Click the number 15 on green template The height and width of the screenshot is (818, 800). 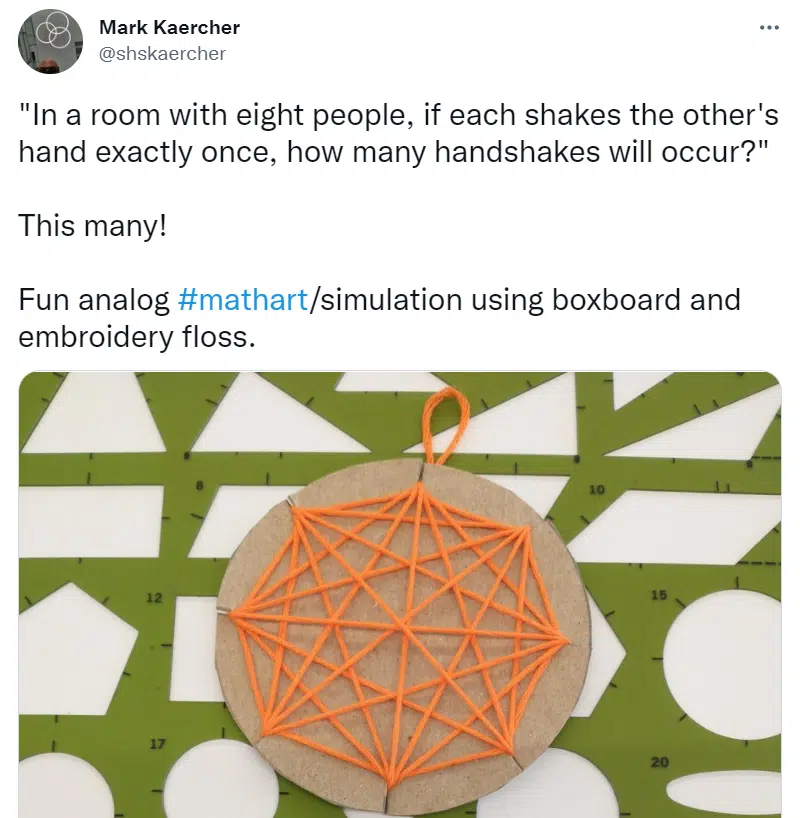pos(659,594)
